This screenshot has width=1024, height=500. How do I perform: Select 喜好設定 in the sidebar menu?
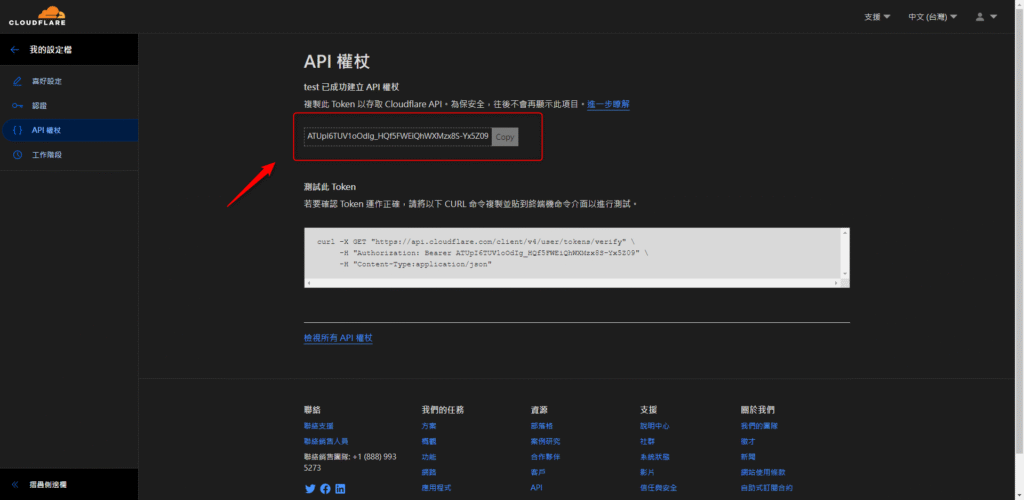coord(47,81)
